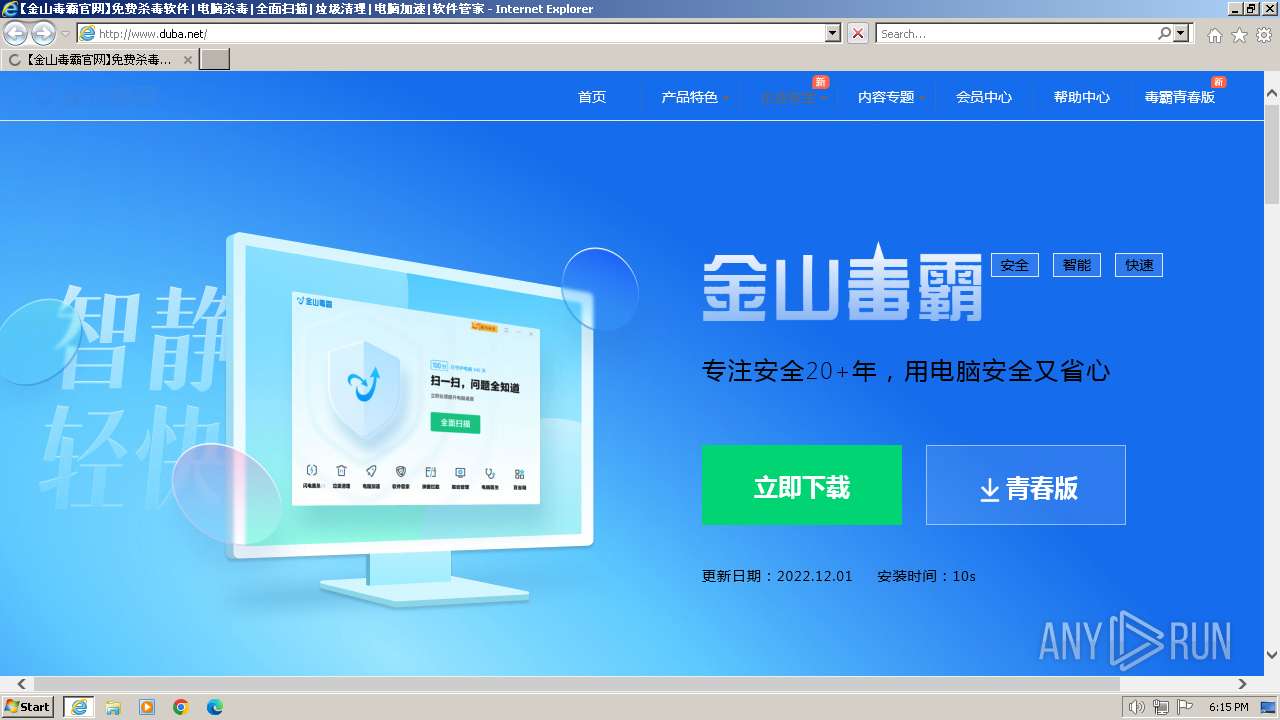This screenshot has width=1280, height=720.
Task: Open the network tray icon
Action: pos(1160,707)
